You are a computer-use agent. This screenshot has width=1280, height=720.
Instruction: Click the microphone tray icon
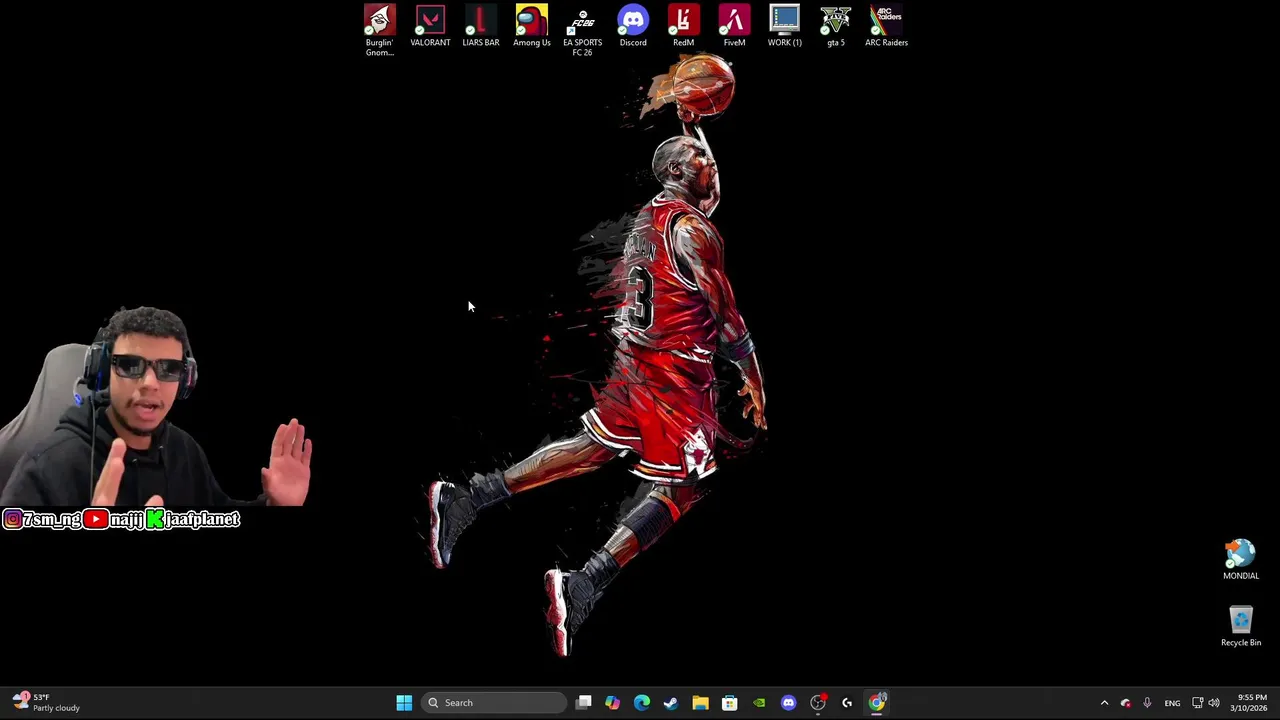pos(1147,703)
